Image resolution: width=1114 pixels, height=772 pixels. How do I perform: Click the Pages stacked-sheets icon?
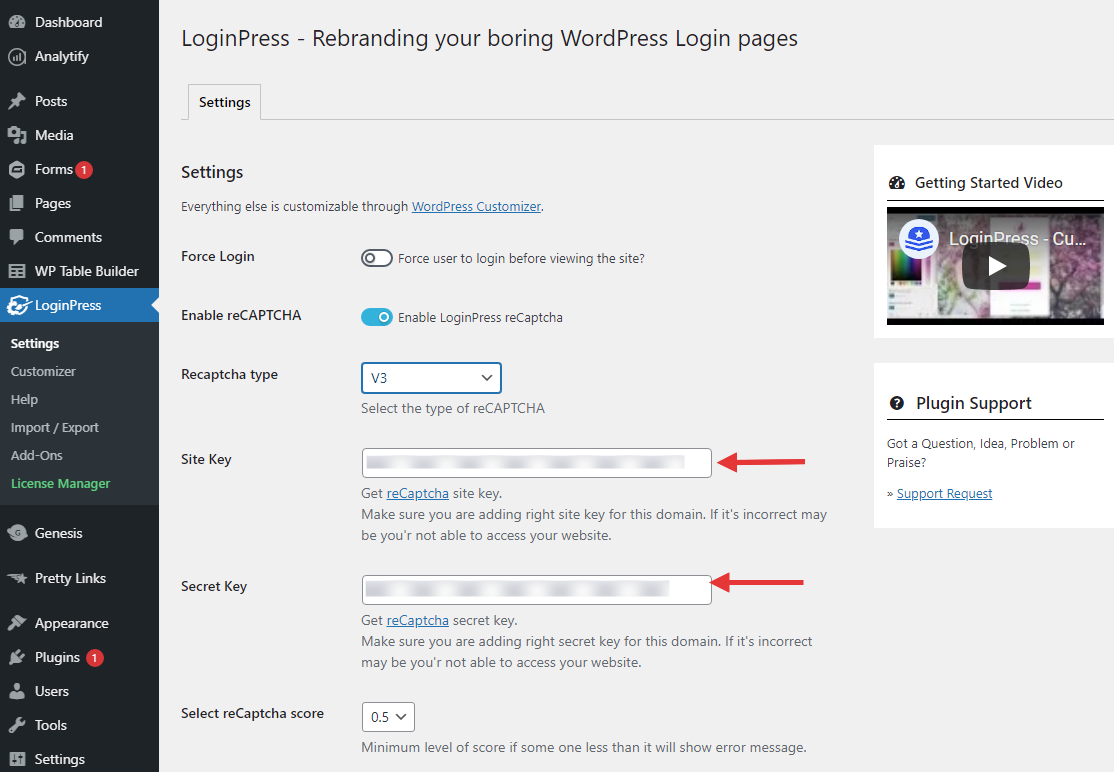coord(17,203)
